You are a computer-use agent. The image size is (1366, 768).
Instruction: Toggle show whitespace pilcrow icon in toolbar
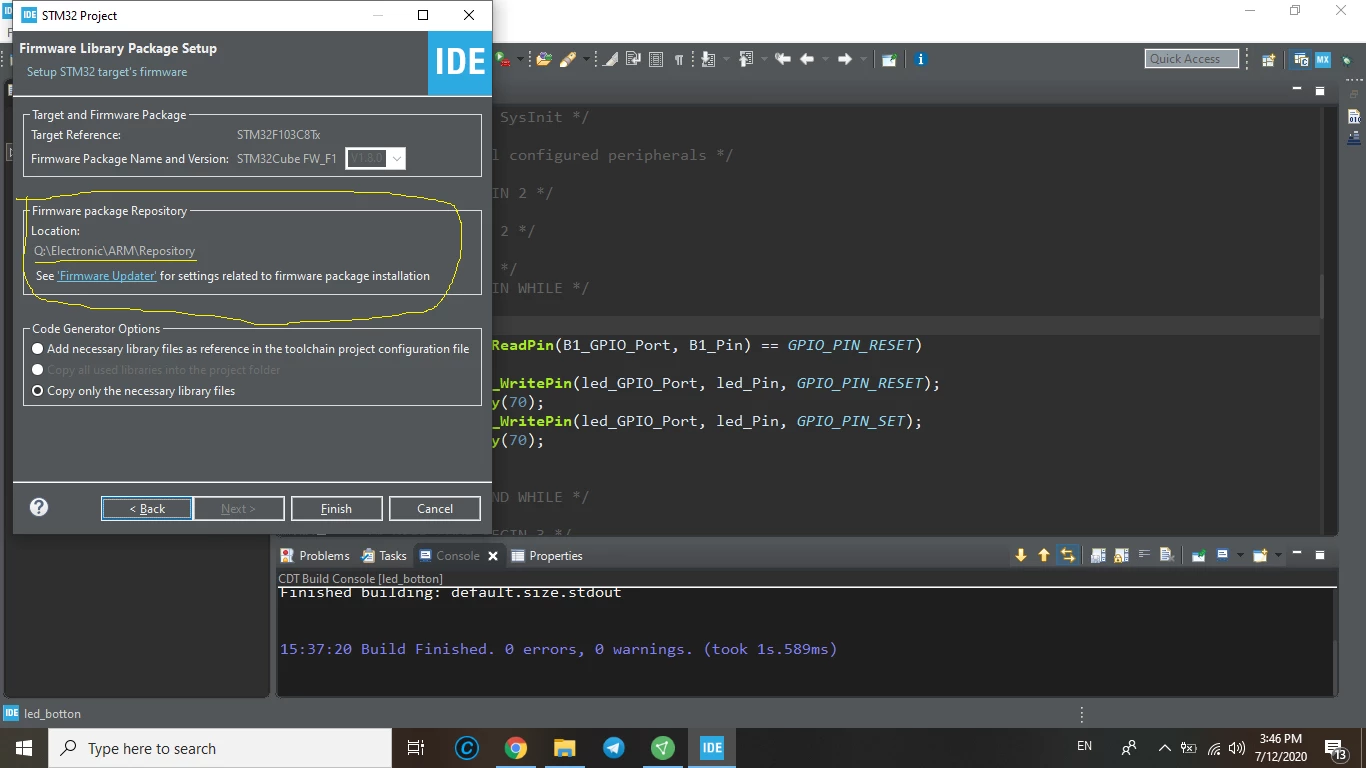(x=679, y=60)
